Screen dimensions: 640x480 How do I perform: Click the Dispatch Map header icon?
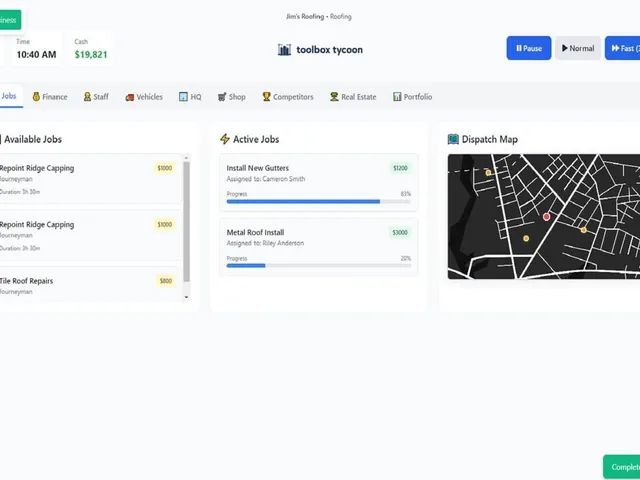453,139
